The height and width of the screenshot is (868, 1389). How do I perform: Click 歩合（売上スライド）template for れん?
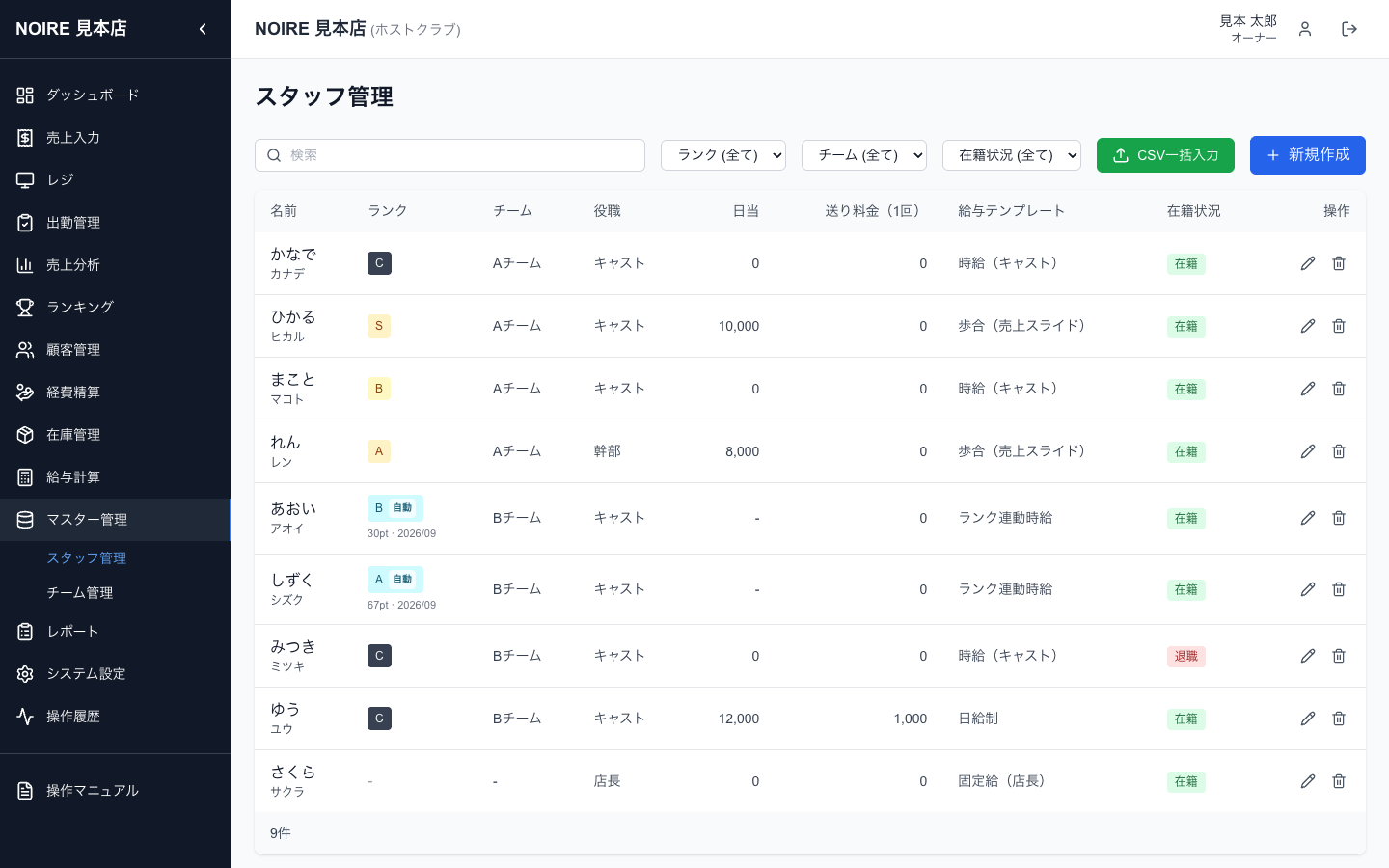click(1025, 451)
